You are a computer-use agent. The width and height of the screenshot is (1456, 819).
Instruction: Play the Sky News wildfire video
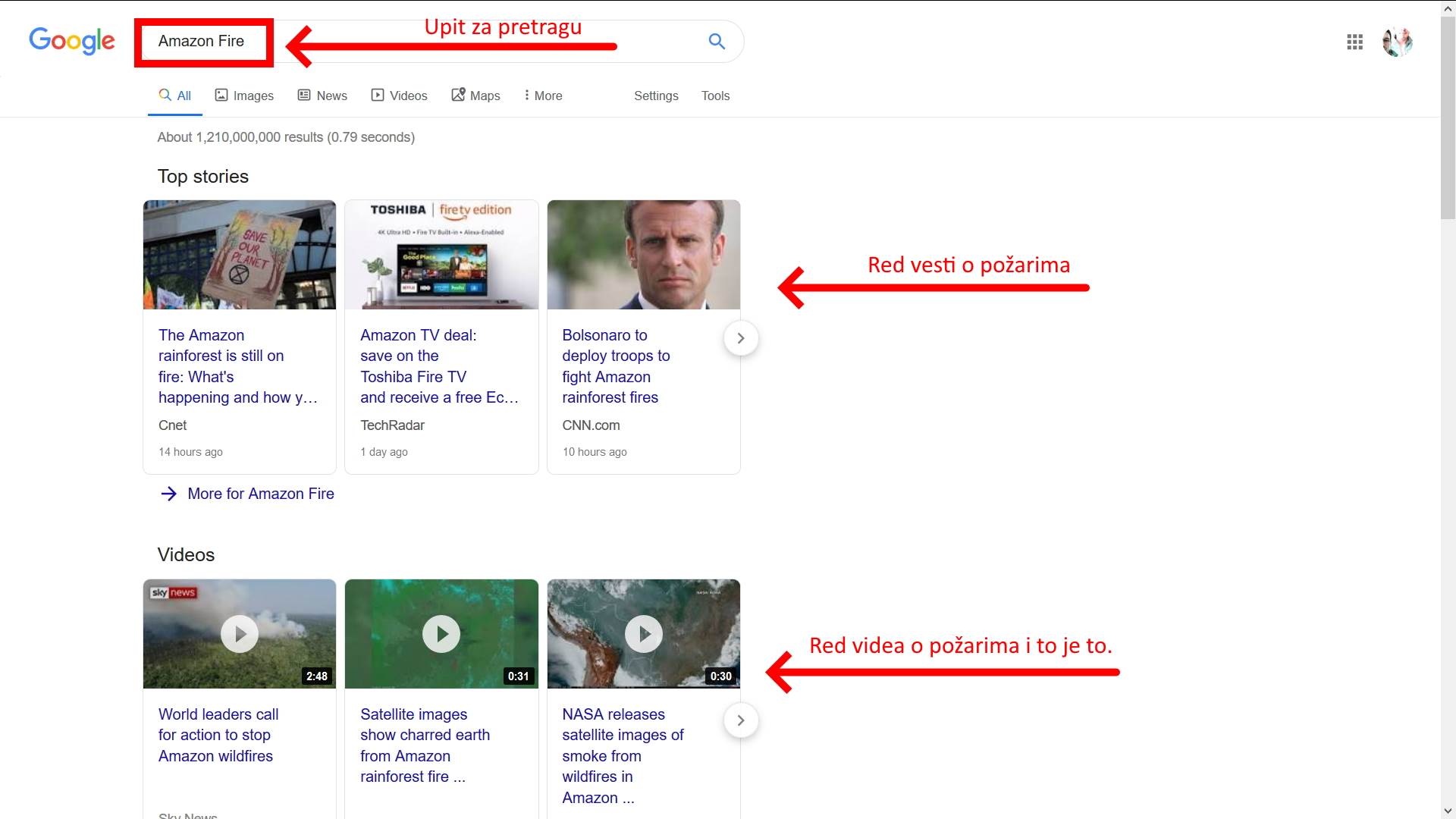(240, 634)
